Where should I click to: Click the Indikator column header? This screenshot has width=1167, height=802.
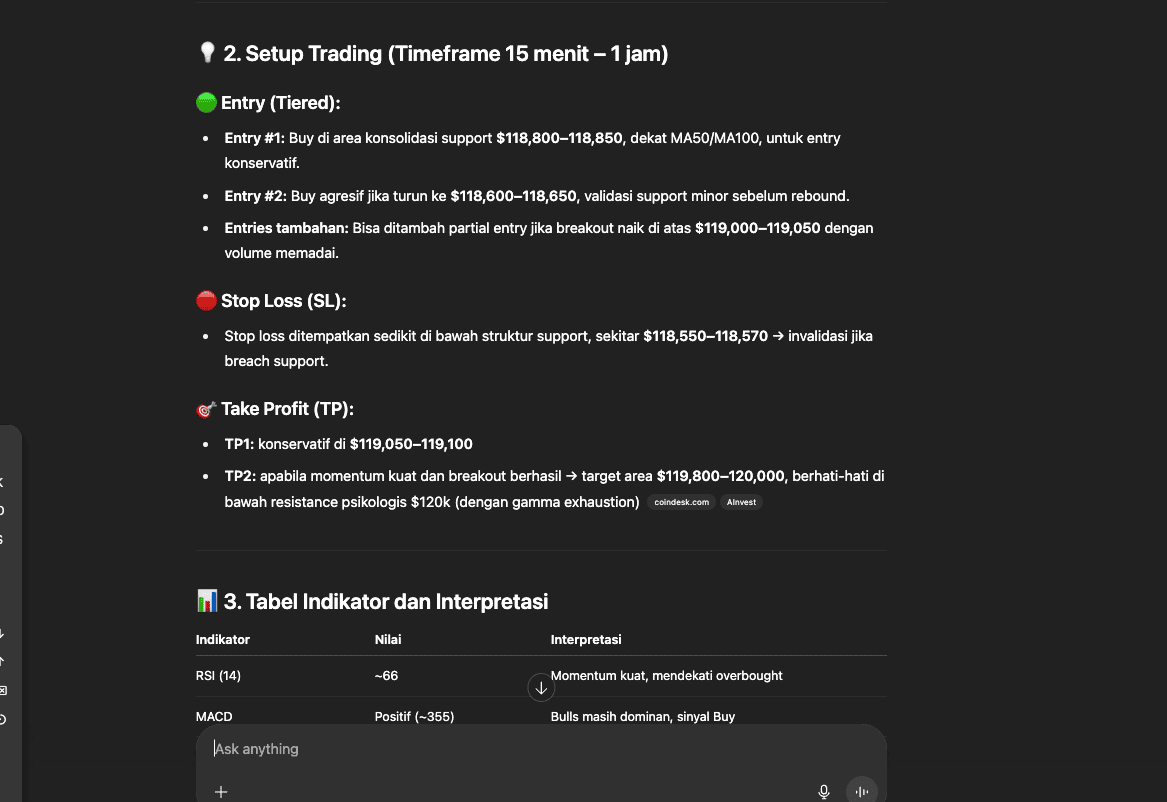(223, 639)
